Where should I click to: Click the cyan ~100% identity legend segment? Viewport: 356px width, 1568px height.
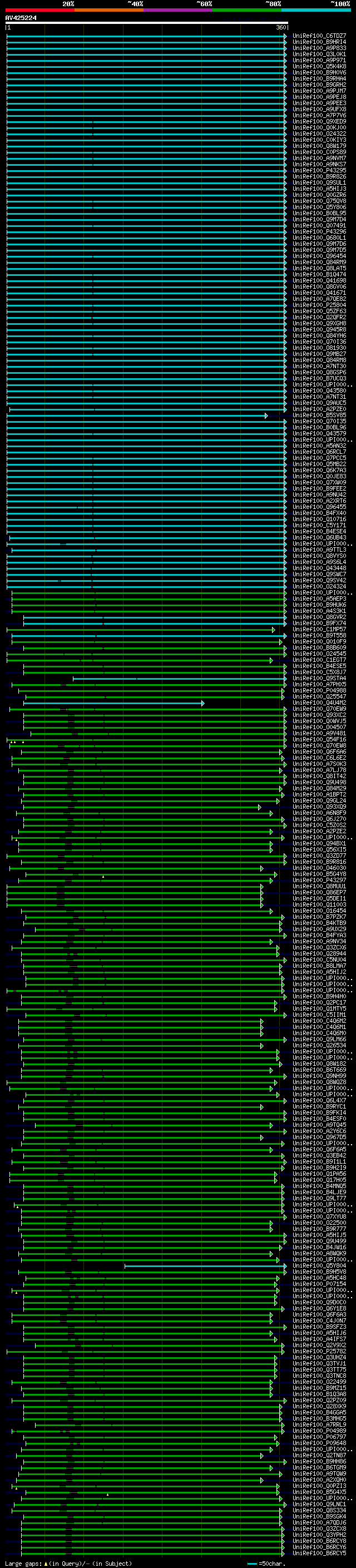click(x=316, y=10)
